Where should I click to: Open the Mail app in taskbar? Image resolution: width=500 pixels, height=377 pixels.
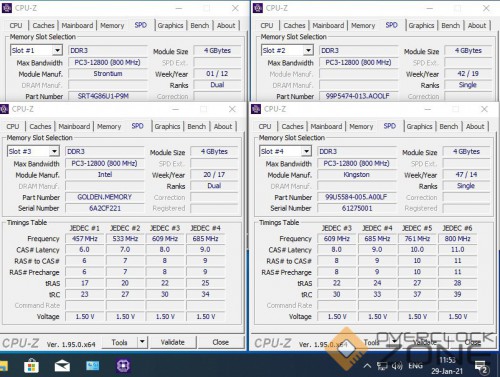click(x=62, y=366)
